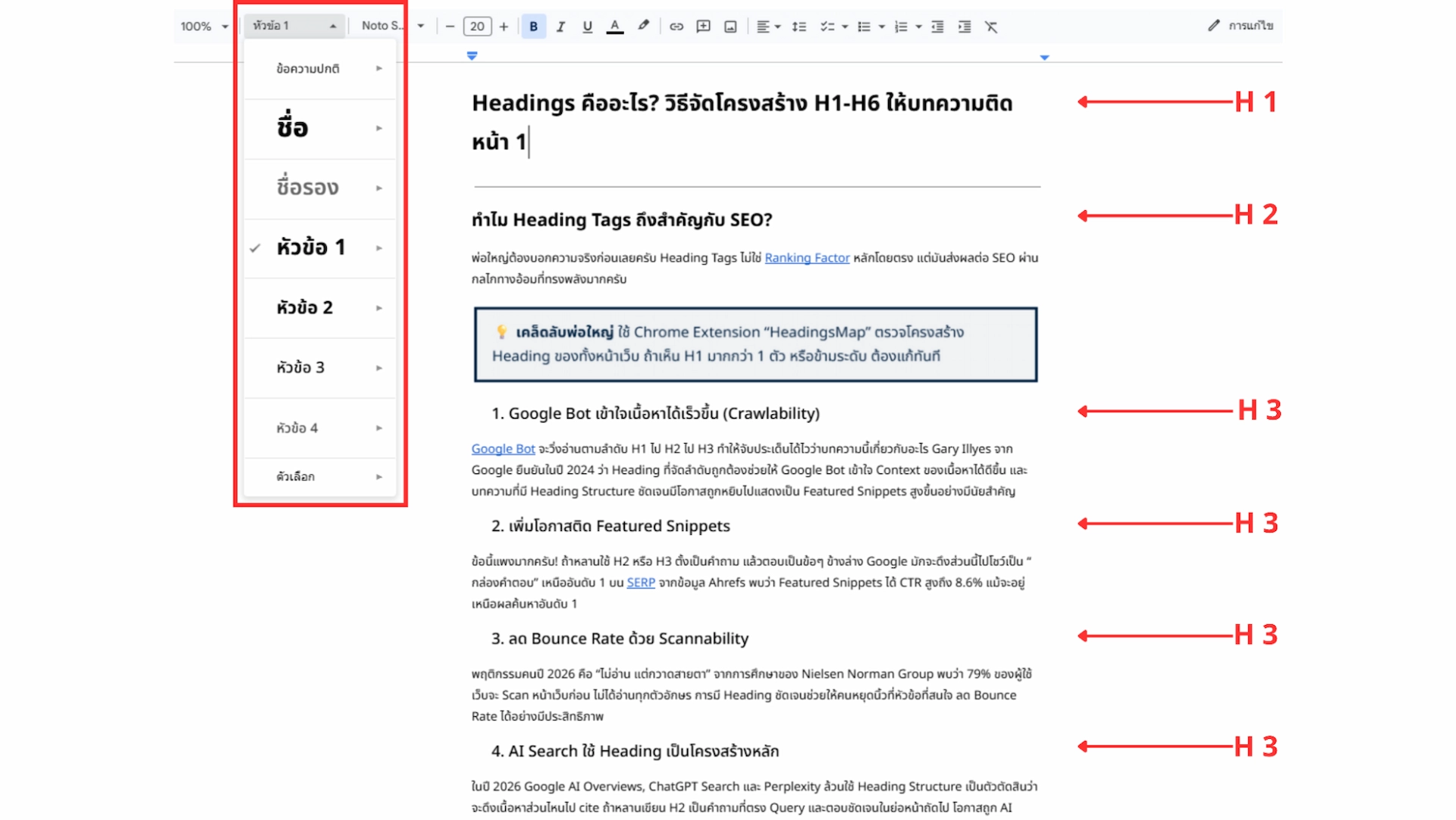Expand the submenu arrow for ชื่อรอง
Viewport: 1456px width, 820px height.
tap(379, 188)
